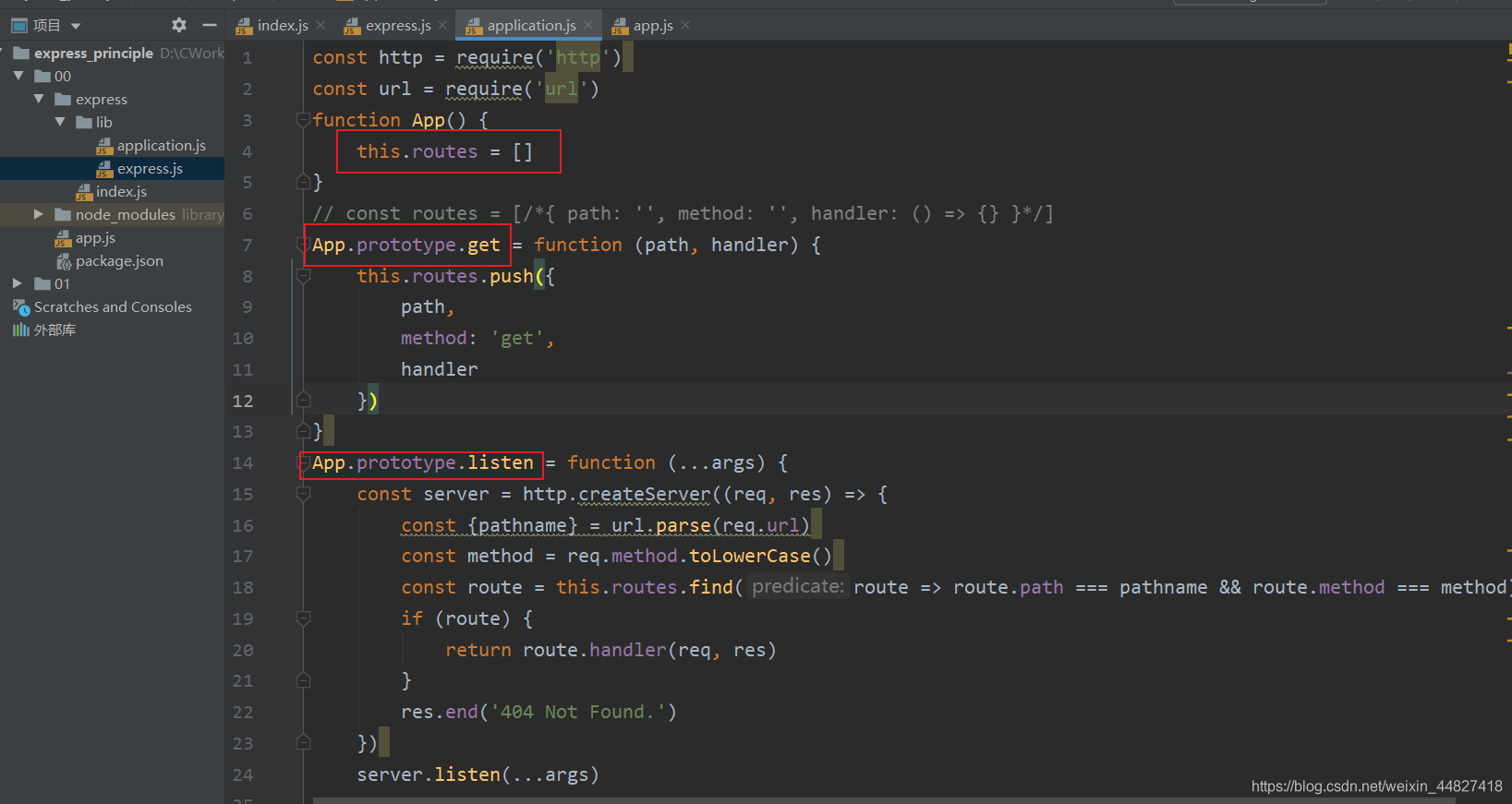Viewport: 1512px width, 804px height.
Task: Fold the App function at line 3
Action: (x=303, y=120)
